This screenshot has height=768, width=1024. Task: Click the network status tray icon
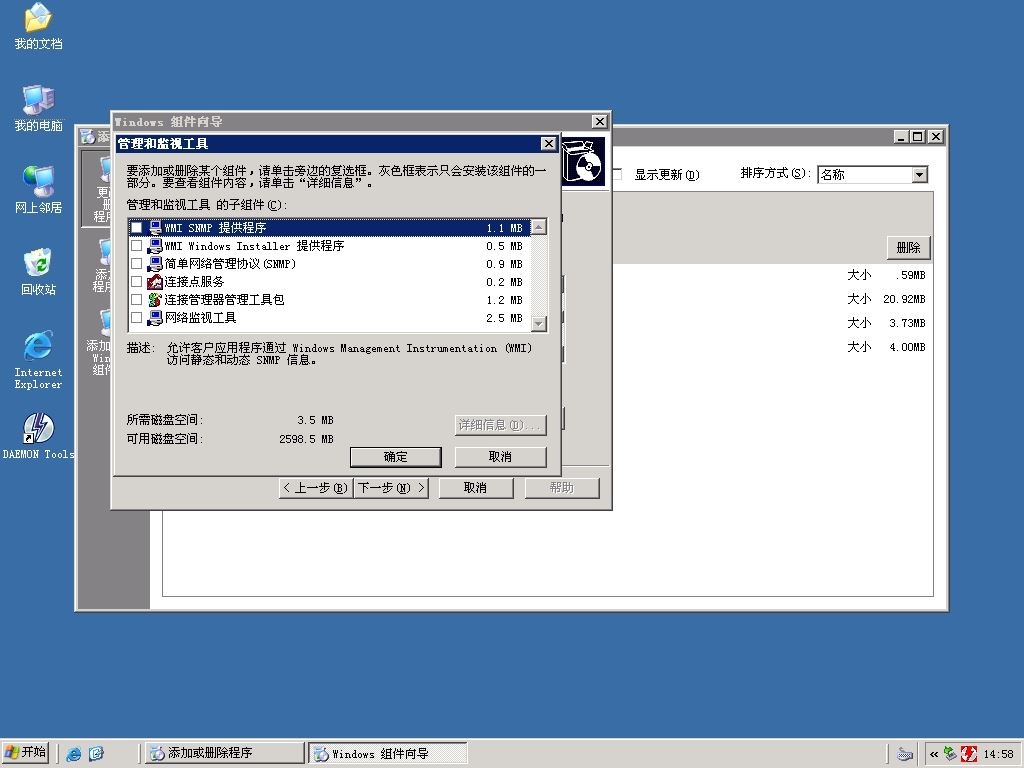[951, 754]
